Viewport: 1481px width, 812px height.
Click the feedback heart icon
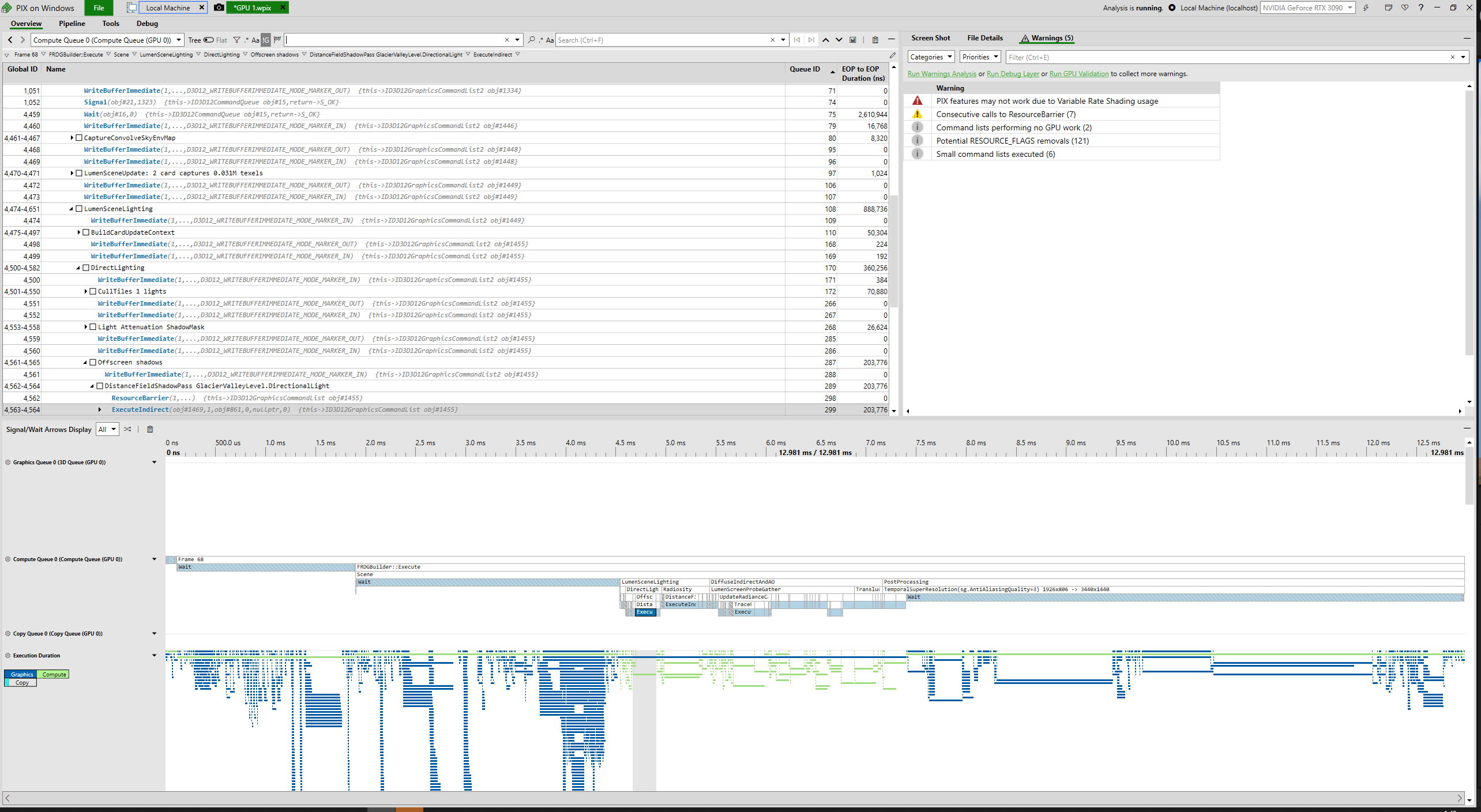pyautogui.click(x=1405, y=7)
